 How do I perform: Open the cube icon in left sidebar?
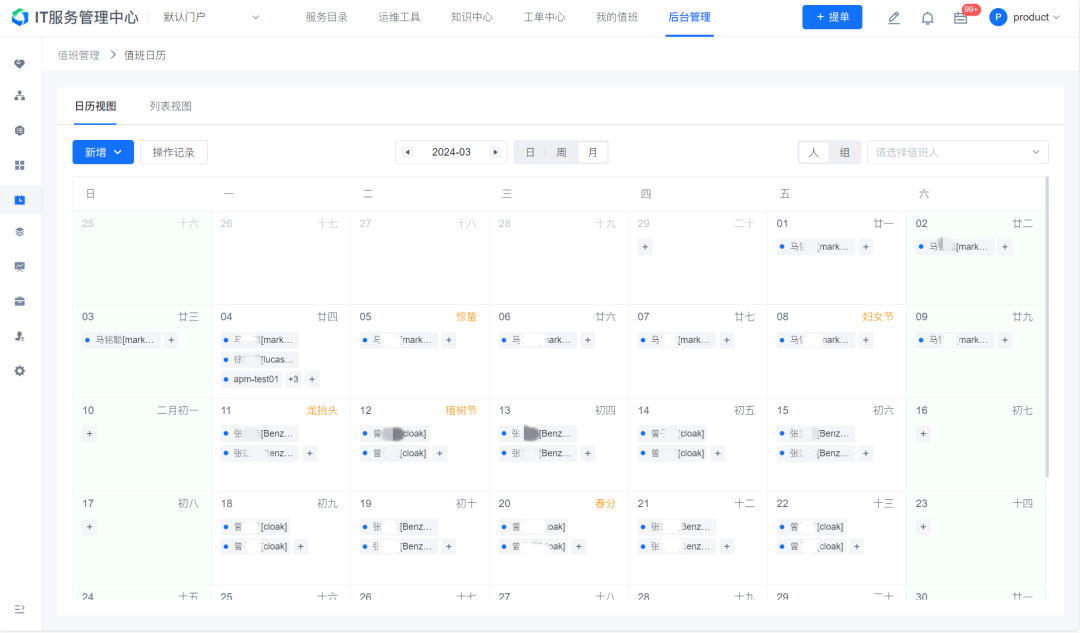pos(20,130)
